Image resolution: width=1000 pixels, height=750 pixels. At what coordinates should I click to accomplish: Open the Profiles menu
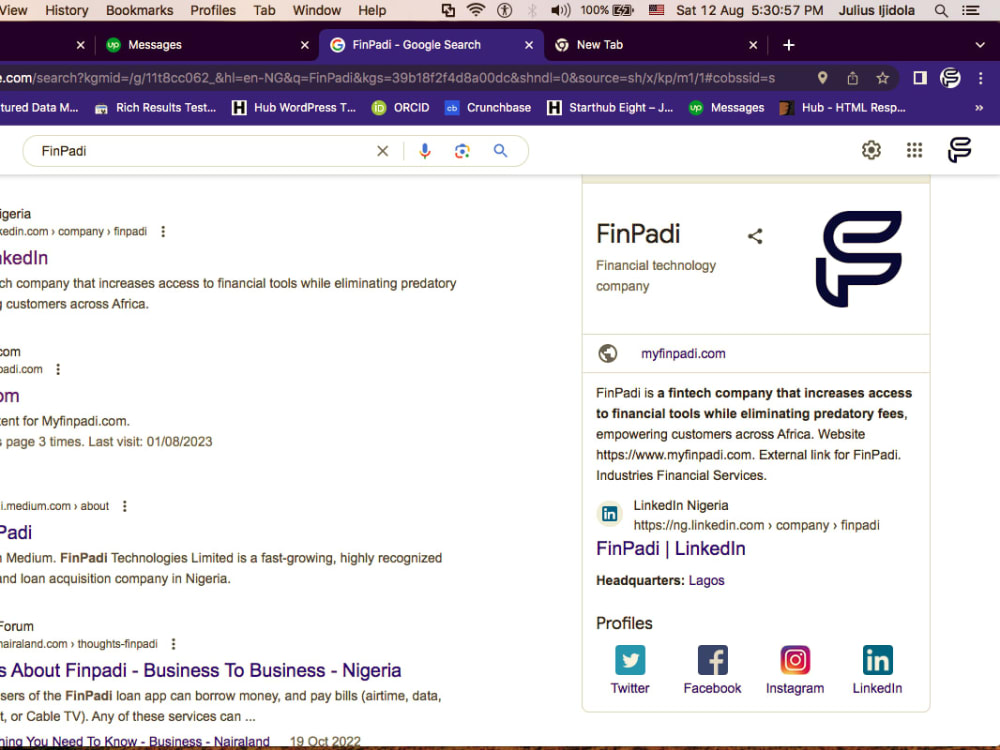(213, 10)
